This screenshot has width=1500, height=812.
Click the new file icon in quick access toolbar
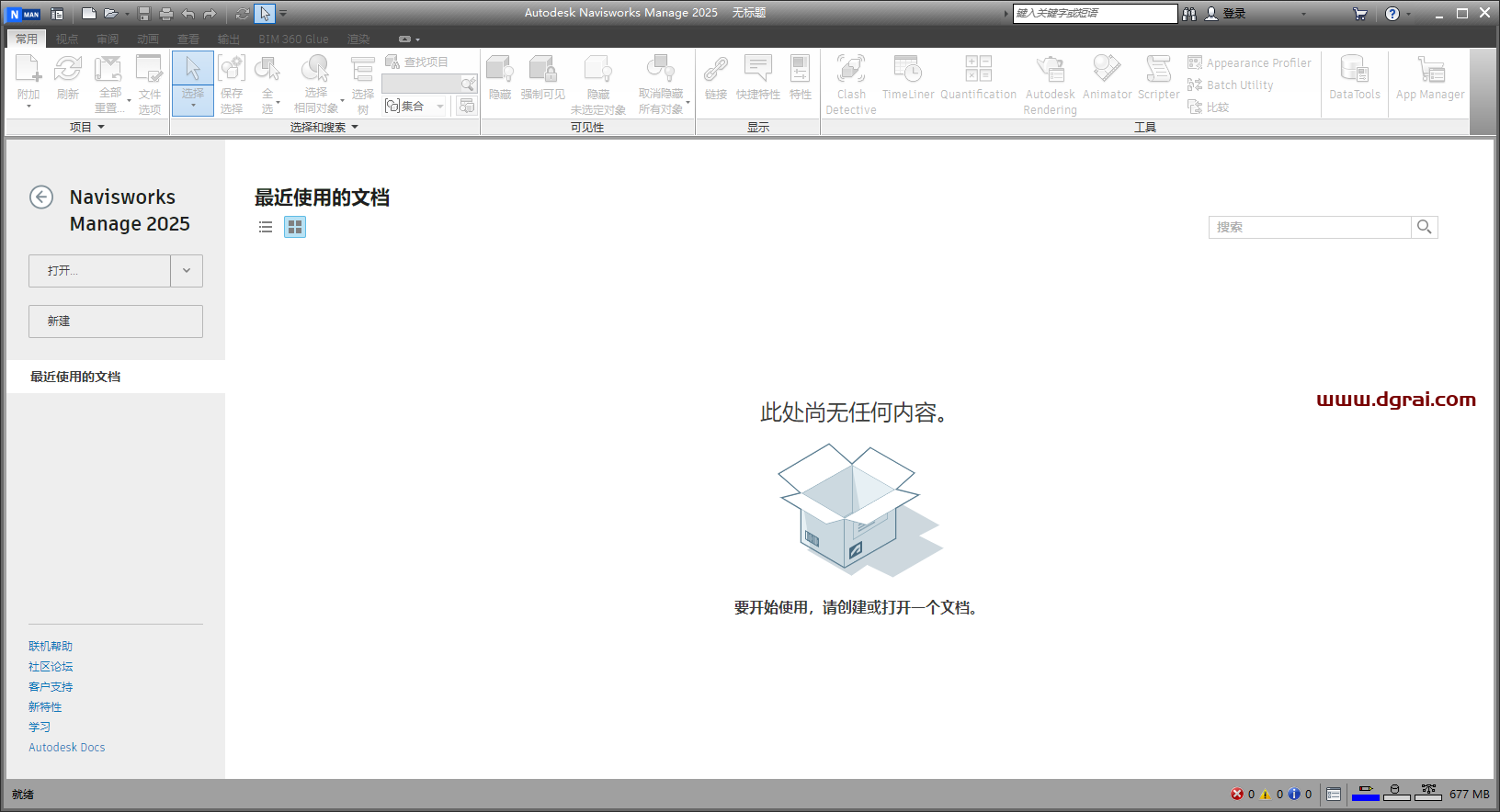tap(88, 14)
